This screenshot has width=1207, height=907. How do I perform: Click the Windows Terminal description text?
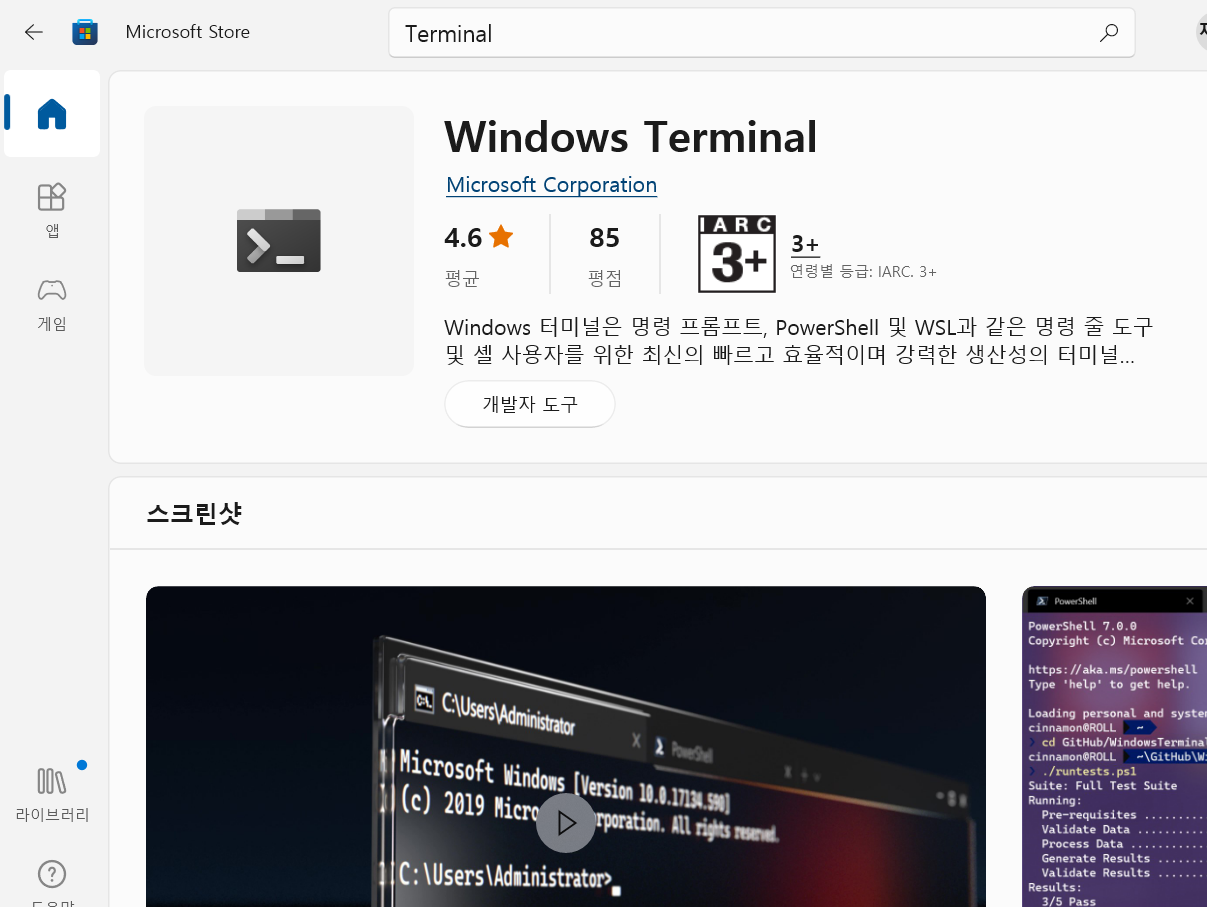(798, 340)
